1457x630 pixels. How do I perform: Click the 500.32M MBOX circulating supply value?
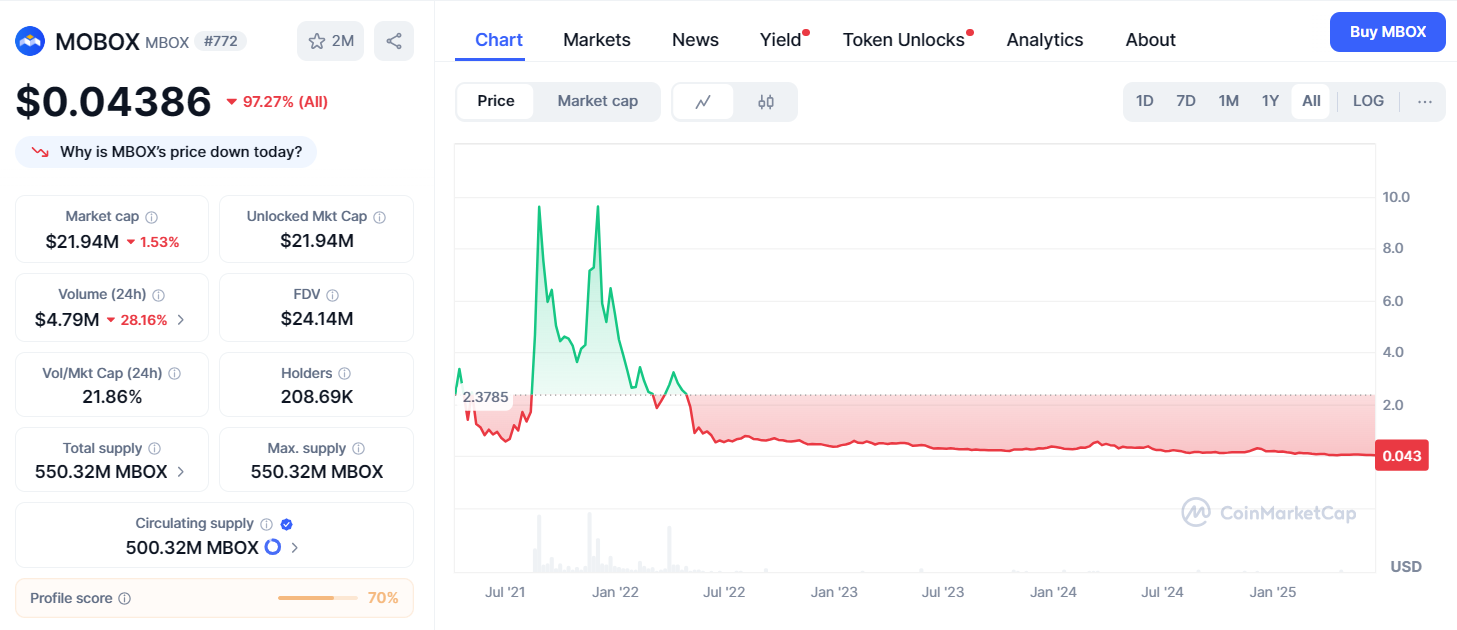(192, 548)
